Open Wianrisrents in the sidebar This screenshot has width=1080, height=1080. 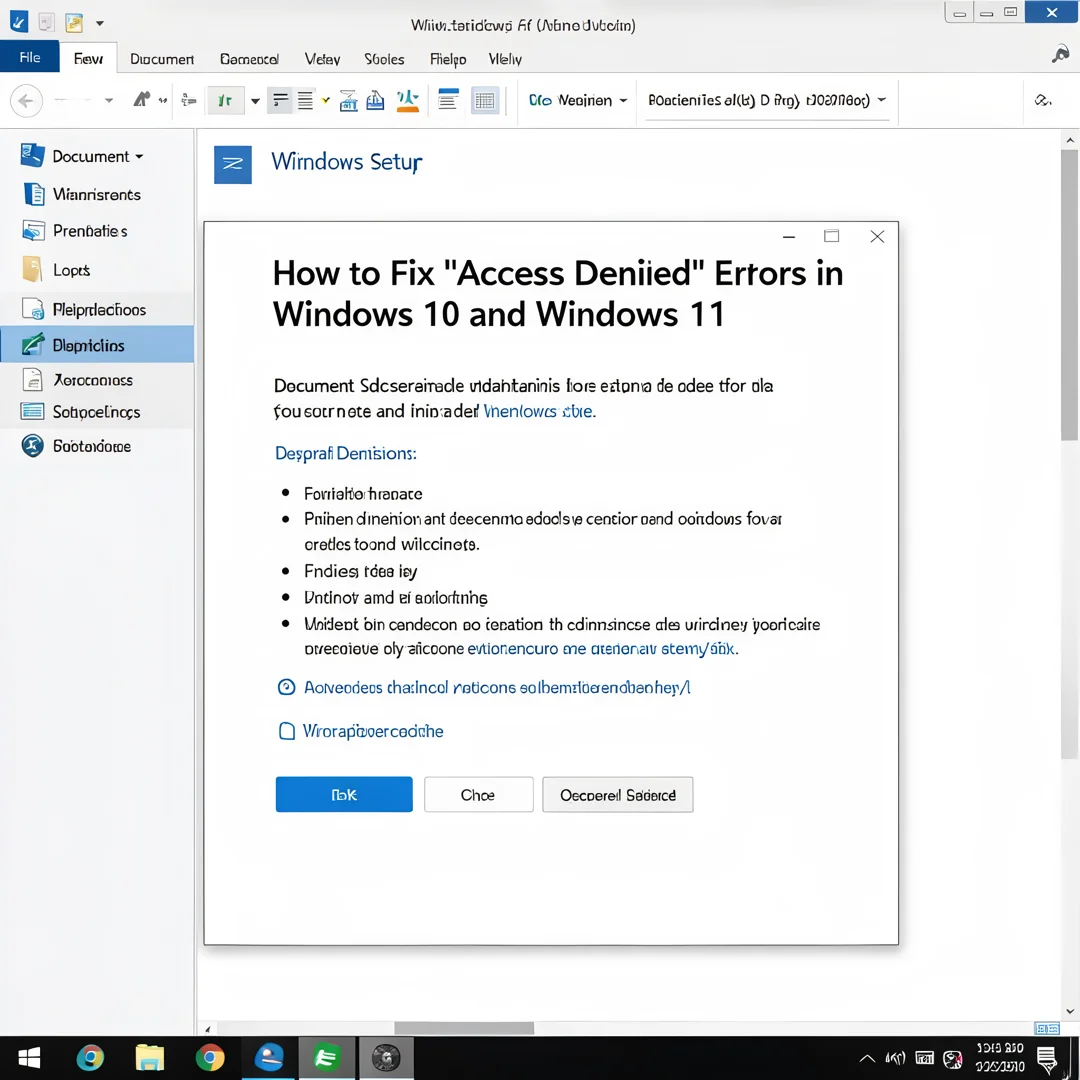[97, 195]
